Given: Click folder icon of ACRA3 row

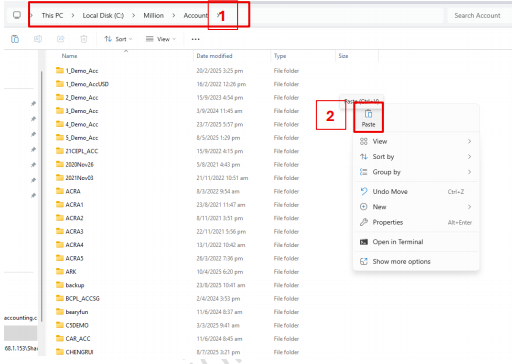Looking at the screenshot, I should pos(60,231).
